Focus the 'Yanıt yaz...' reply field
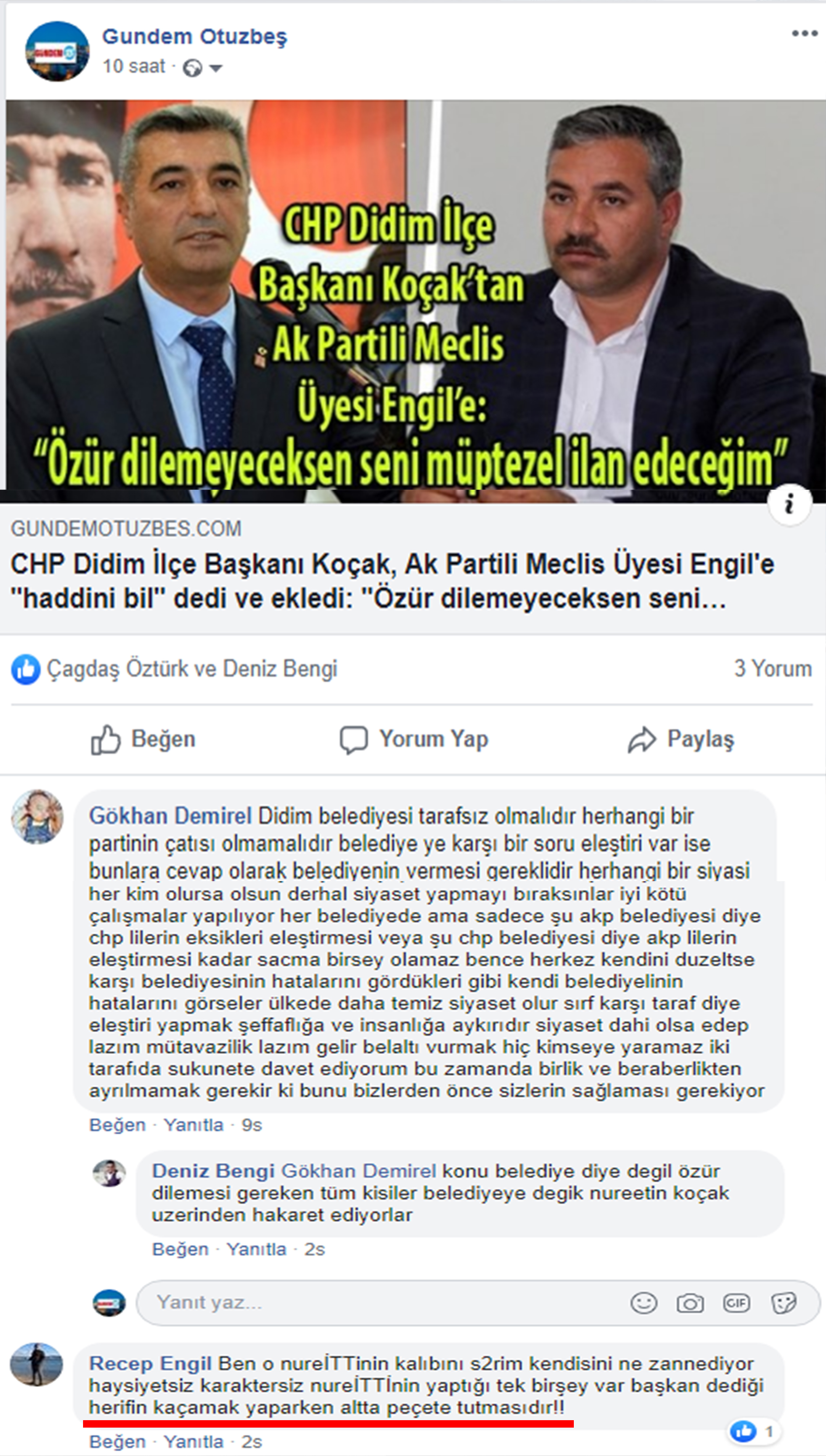This screenshot has width=826, height=1456. (478, 1302)
